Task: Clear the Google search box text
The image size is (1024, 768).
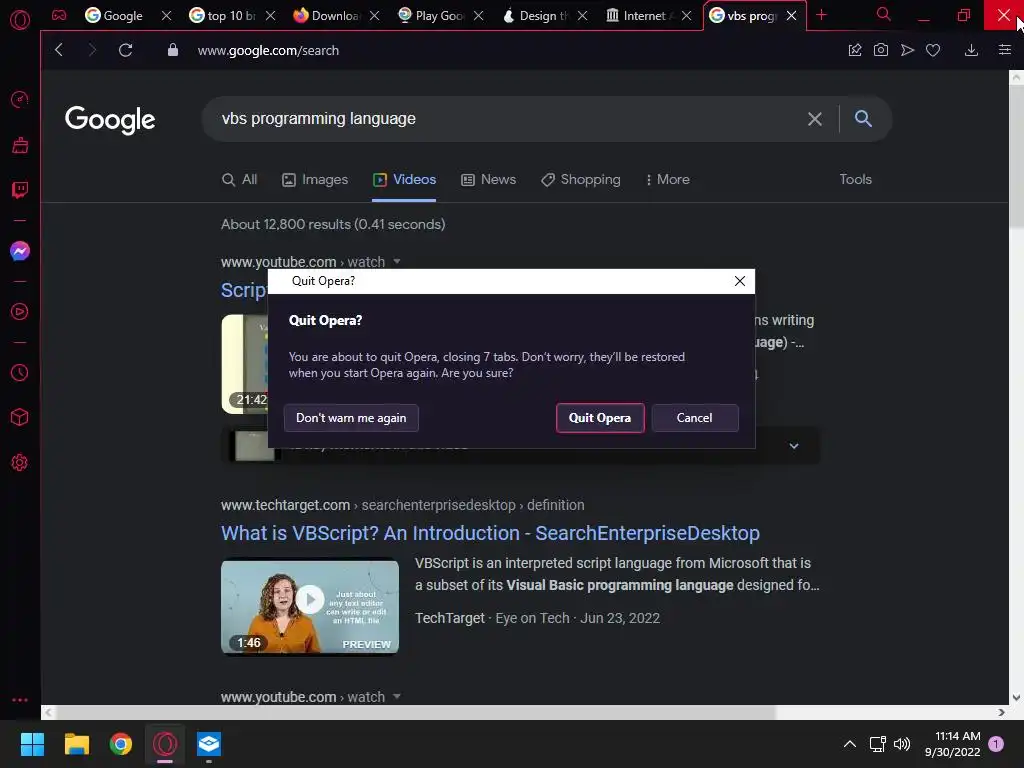Action: coord(814,119)
